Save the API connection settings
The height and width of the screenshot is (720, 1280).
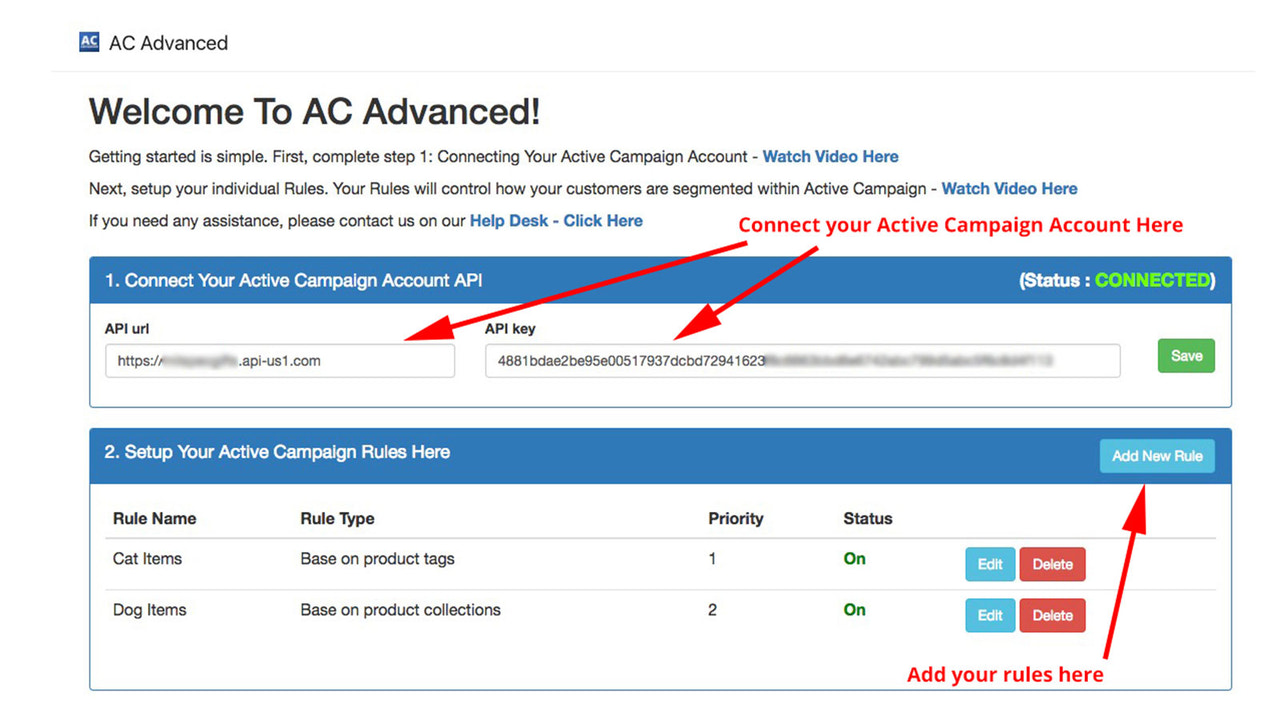pyautogui.click(x=1186, y=356)
